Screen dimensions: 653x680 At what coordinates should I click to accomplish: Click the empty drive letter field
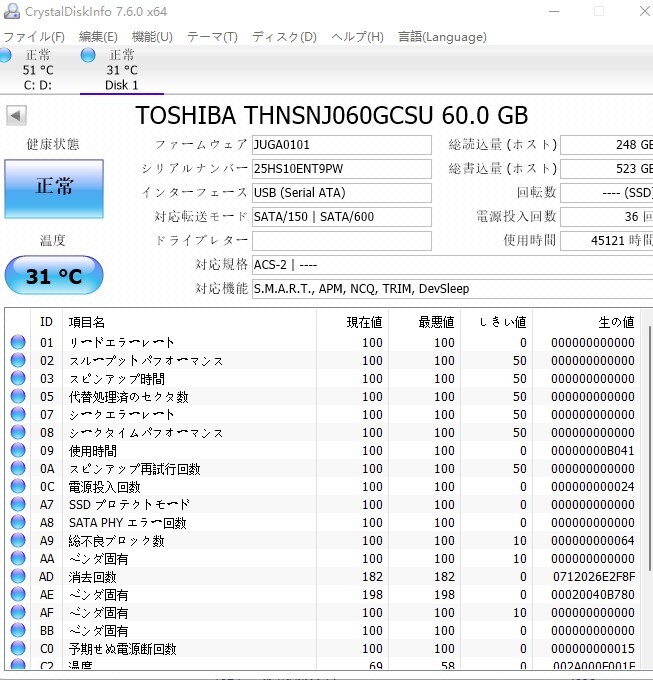click(x=342, y=241)
